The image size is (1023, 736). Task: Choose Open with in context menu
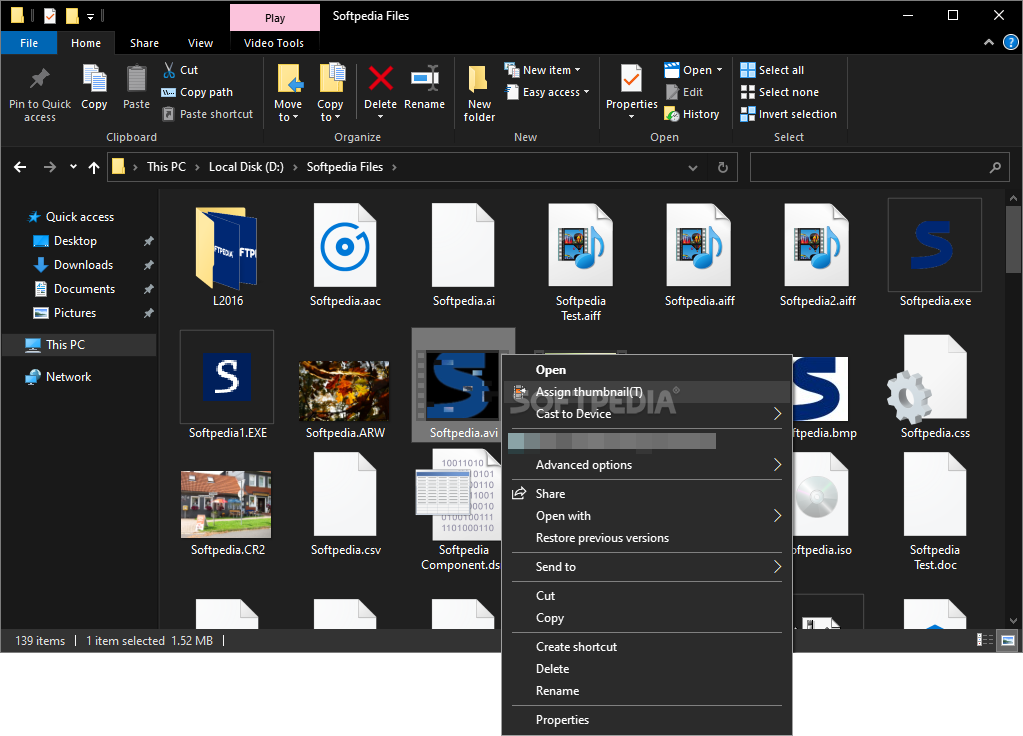coord(647,516)
